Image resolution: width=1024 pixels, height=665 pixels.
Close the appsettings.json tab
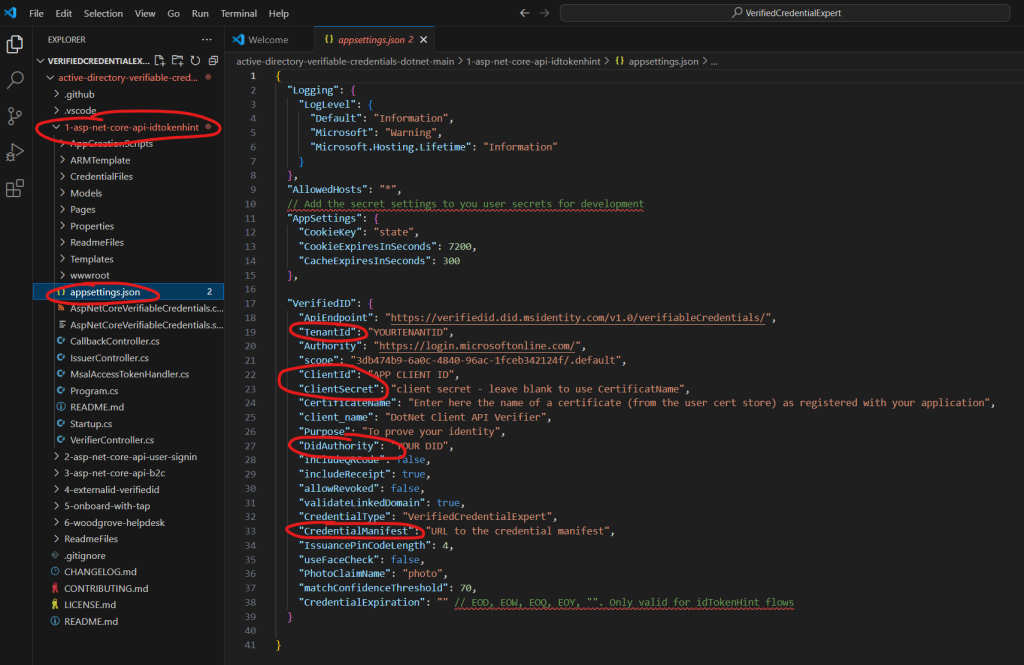[424, 40]
